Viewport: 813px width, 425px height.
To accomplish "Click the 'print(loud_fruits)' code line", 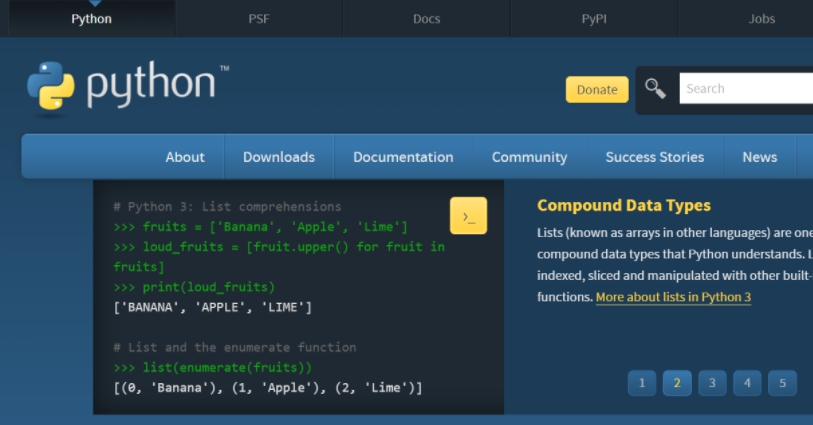I will click(194, 287).
